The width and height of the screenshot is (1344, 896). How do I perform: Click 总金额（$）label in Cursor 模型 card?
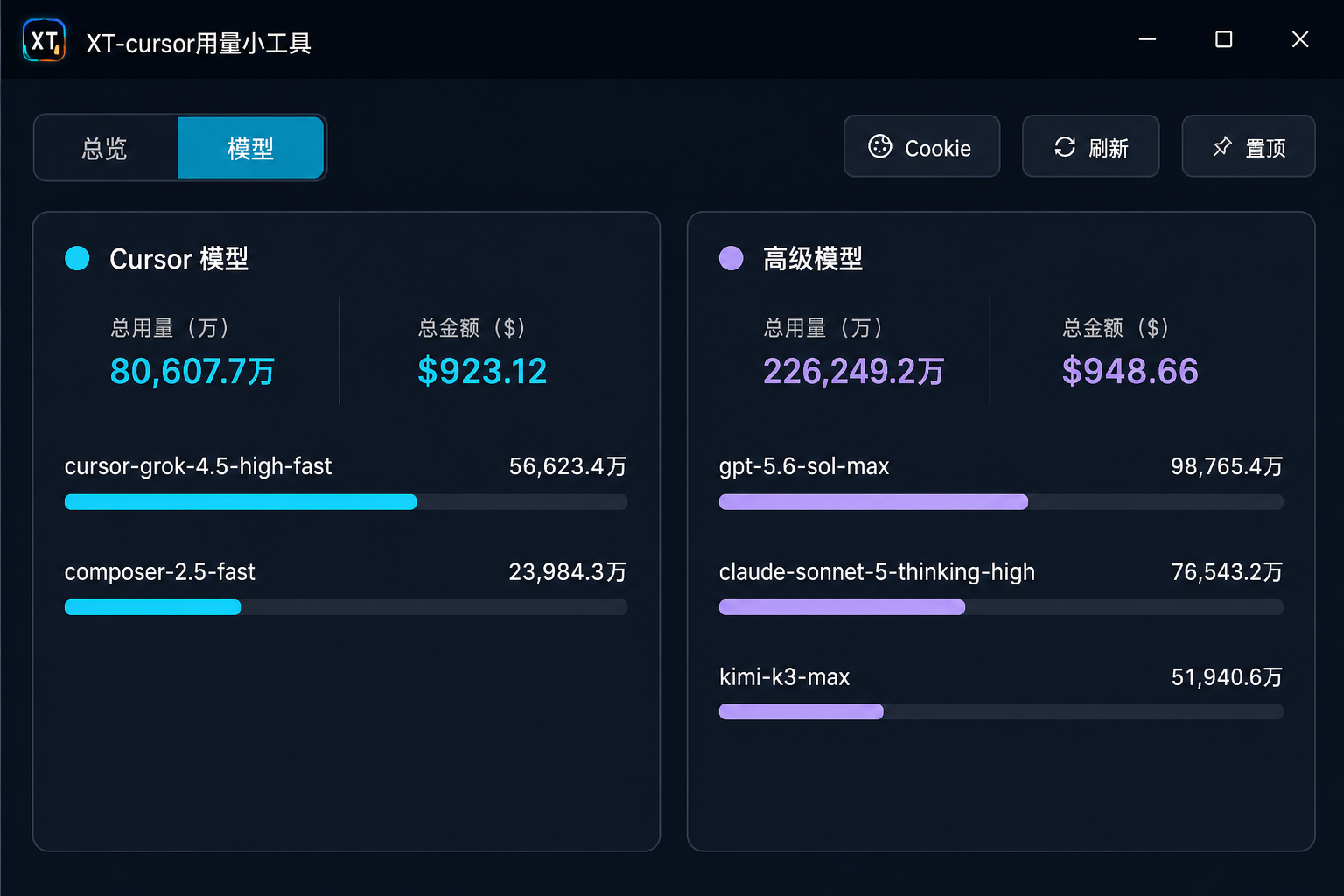click(x=472, y=328)
